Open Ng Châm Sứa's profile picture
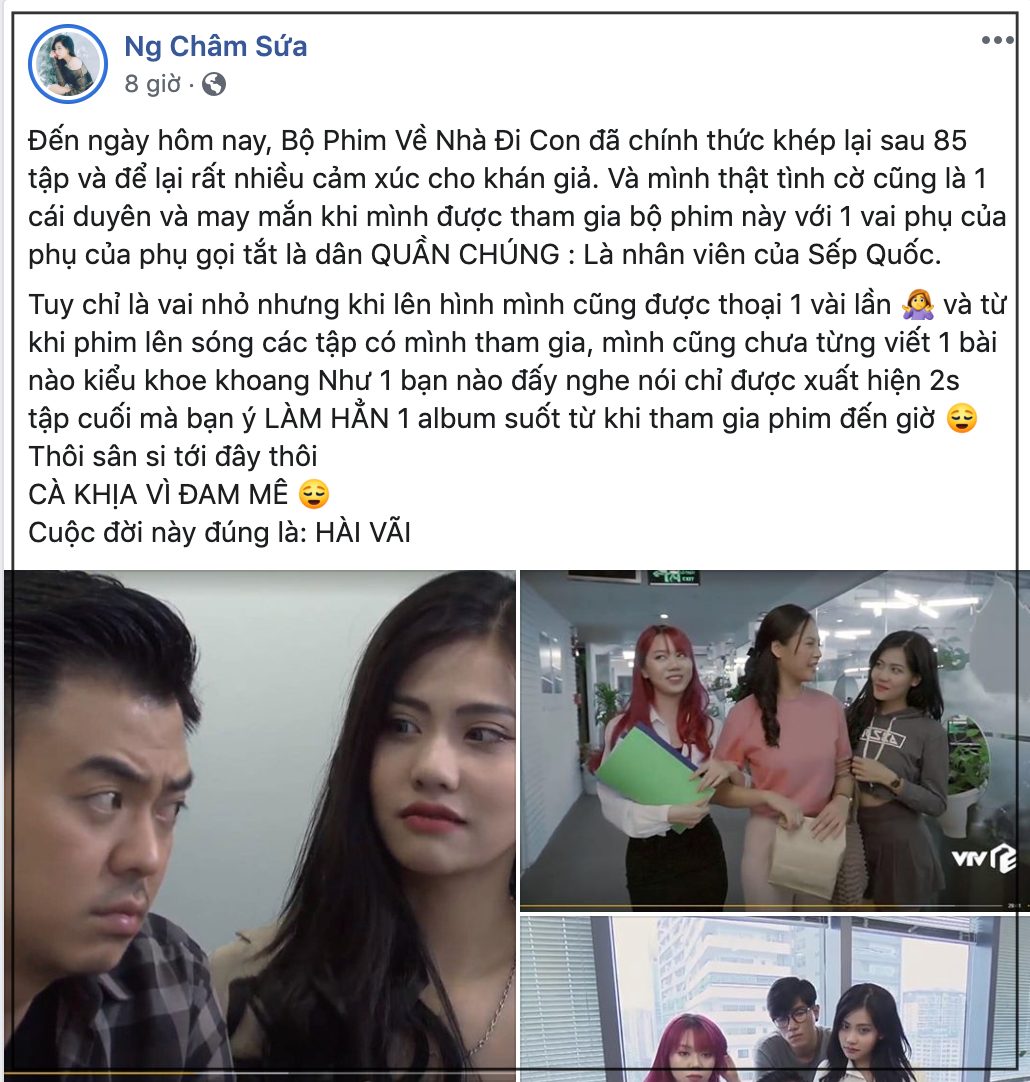 coord(68,63)
